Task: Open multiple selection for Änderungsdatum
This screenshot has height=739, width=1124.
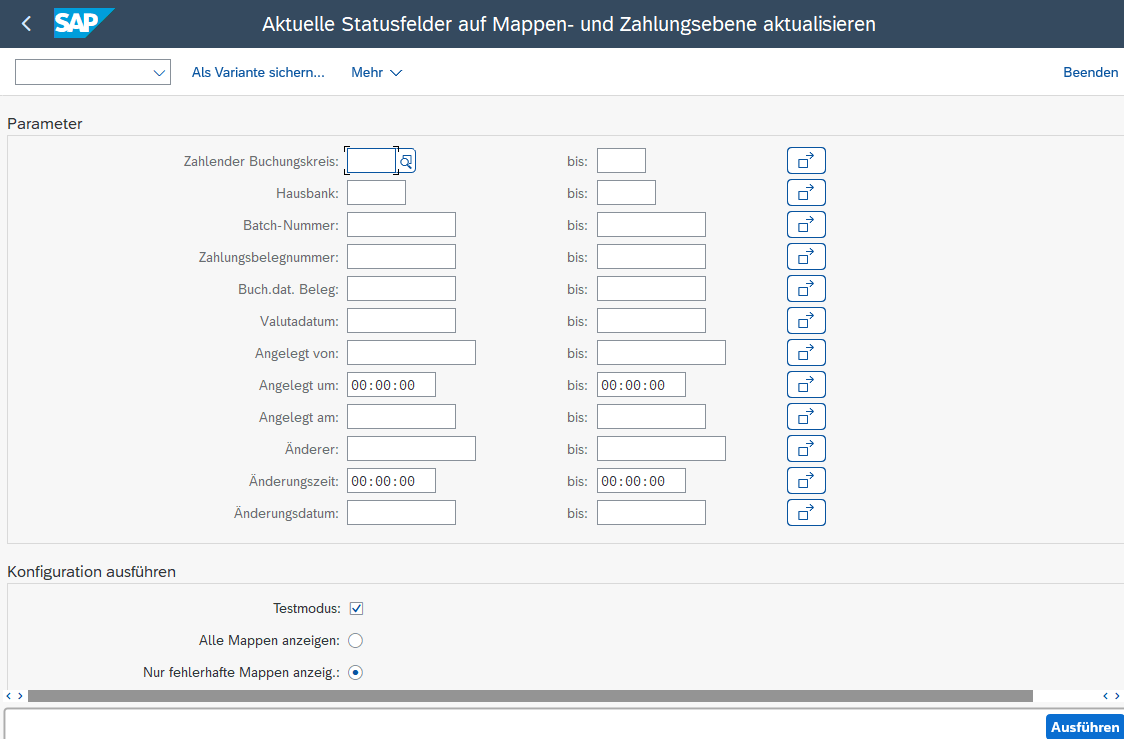Action: tap(806, 513)
